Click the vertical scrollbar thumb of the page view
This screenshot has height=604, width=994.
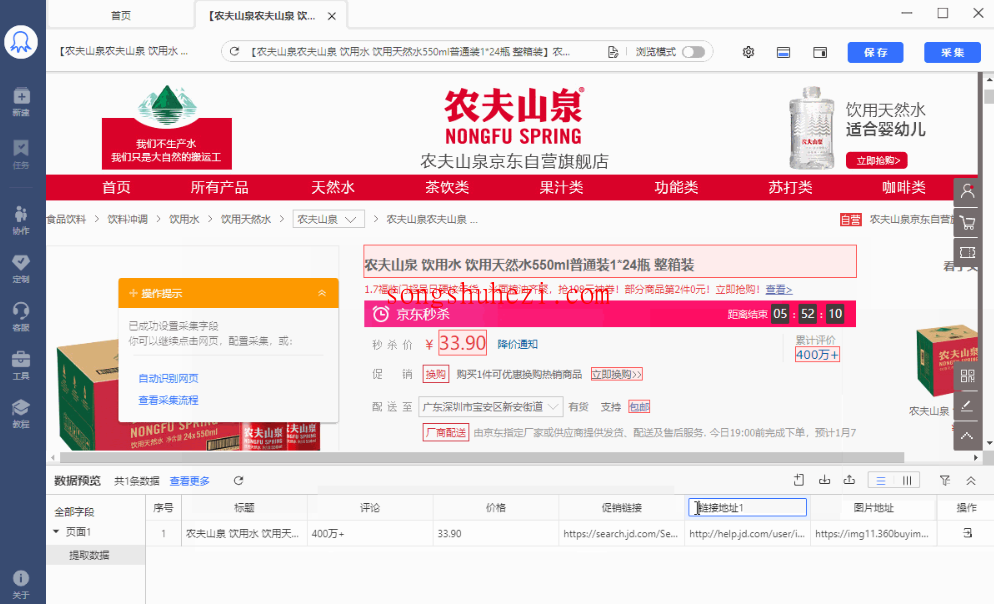(989, 97)
